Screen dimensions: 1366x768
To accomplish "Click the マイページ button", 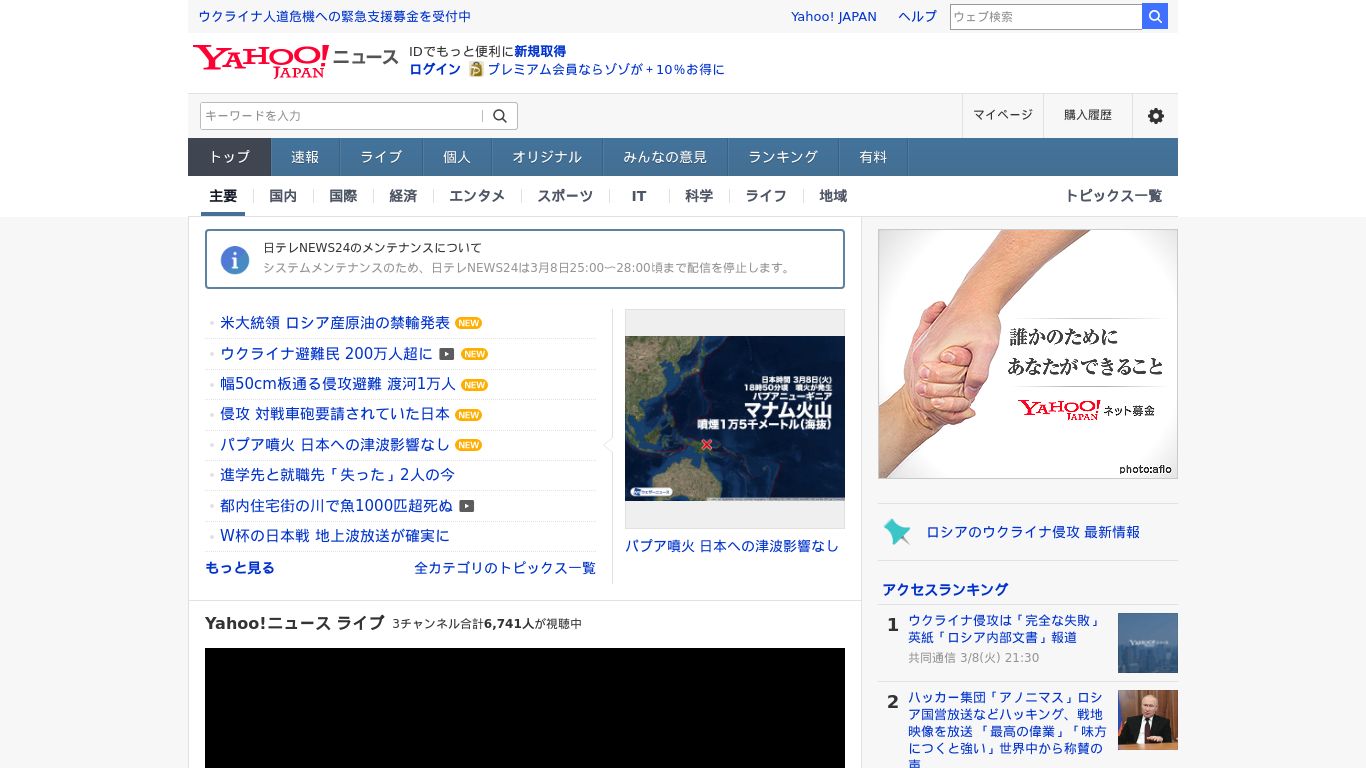I will tap(1002, 115).
